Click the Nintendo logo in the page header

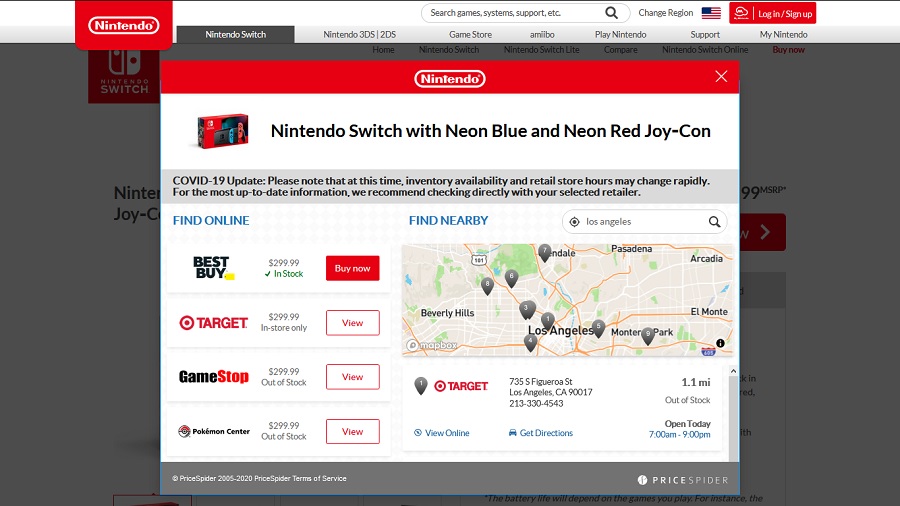[123, 25]
